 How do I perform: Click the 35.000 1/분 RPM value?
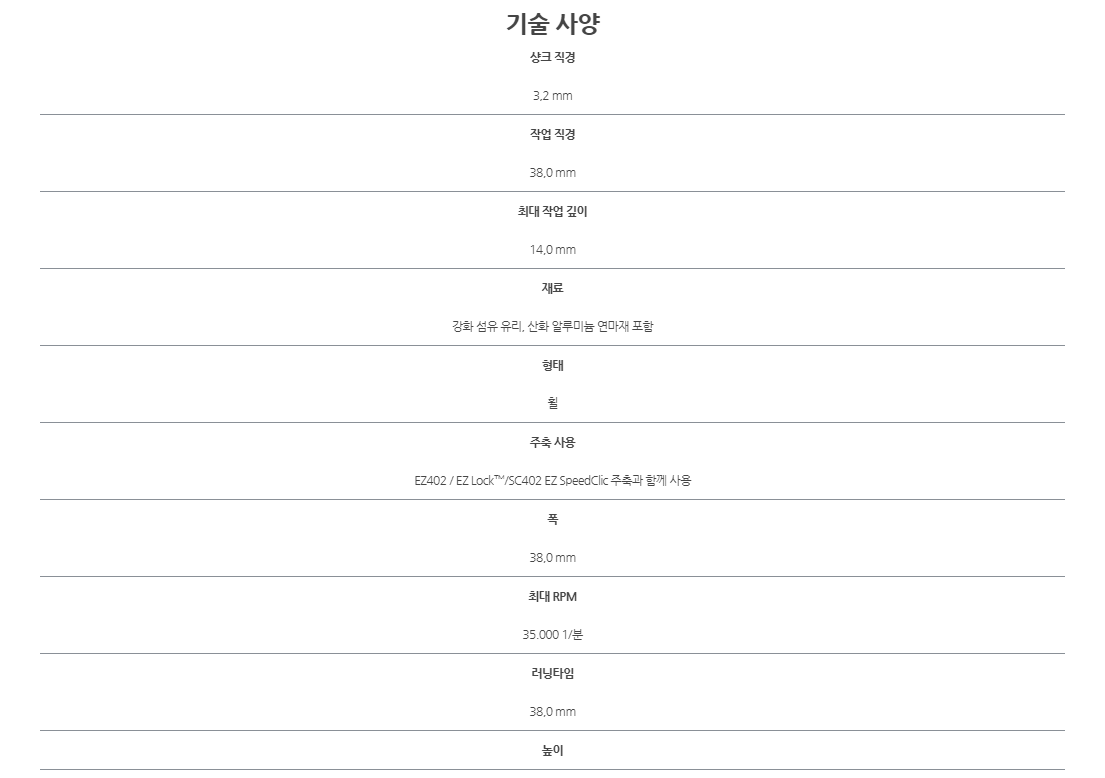point(552,635)
